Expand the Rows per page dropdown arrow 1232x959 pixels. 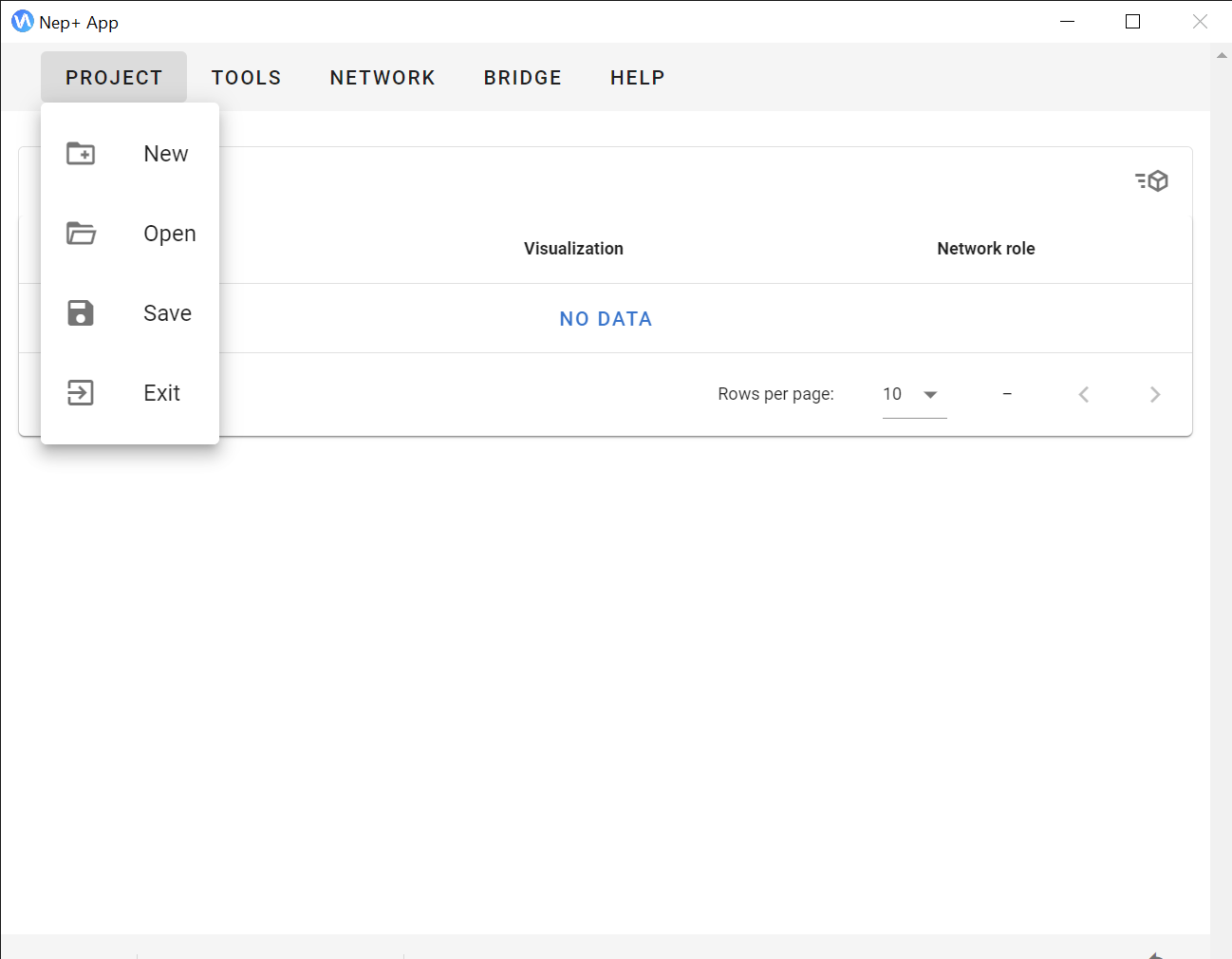930,395
